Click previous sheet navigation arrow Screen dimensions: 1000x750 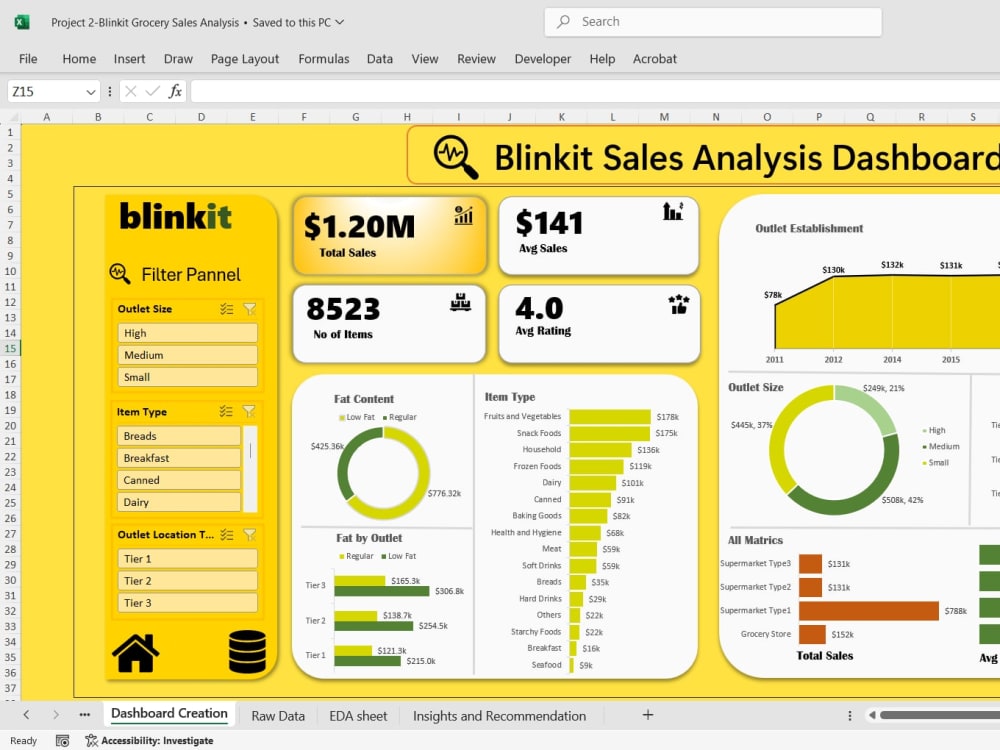pyautogui.click(x=26, y=715)
